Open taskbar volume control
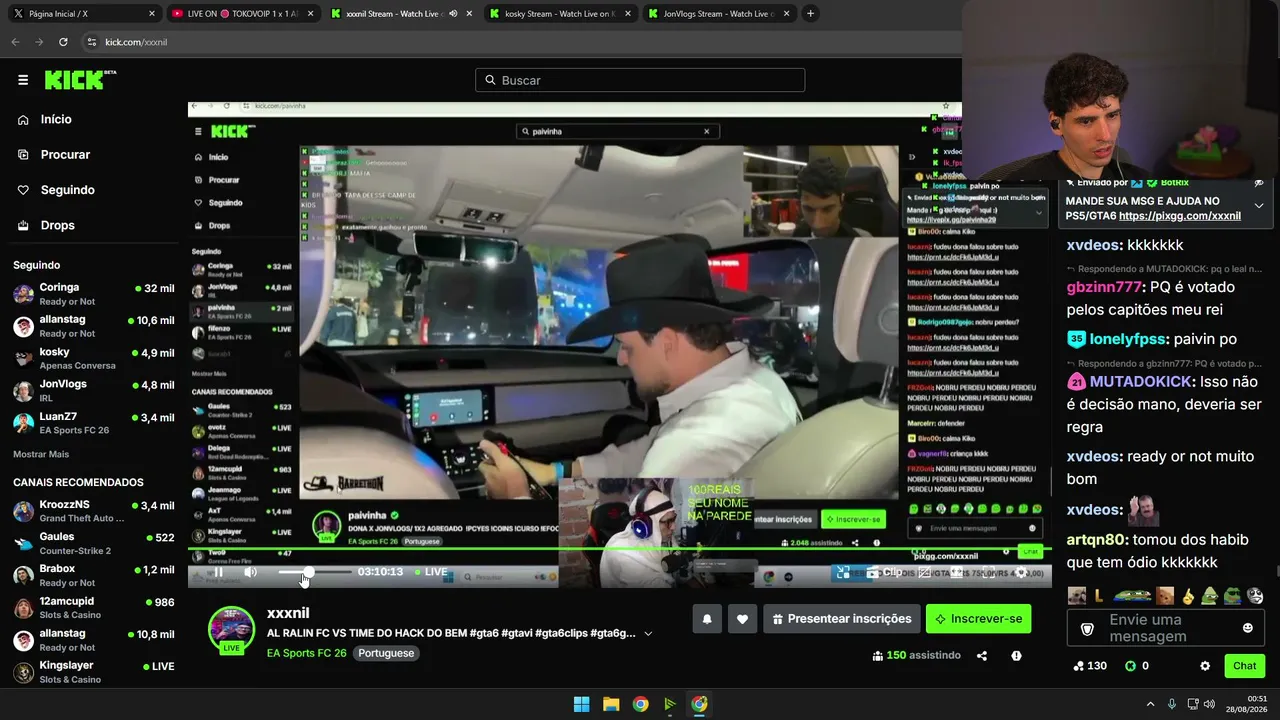Screen dimensions: 1280x720 pyautogui.click(x=1209, y=704)
